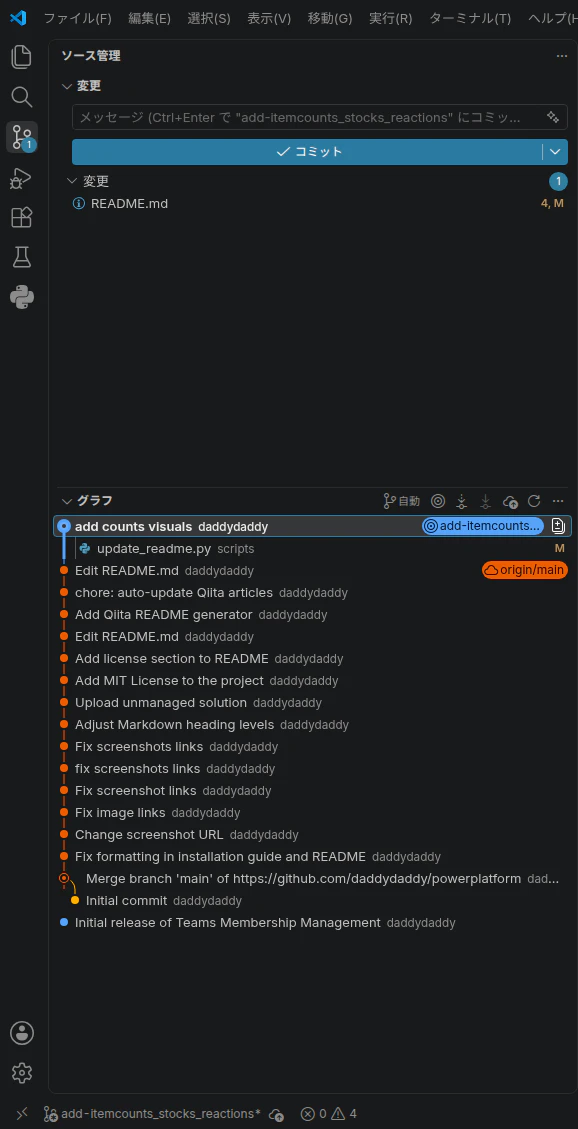The image size is (578, 1129).
Task: Generate commit message with sparkle icon
Action: [553, 117]
